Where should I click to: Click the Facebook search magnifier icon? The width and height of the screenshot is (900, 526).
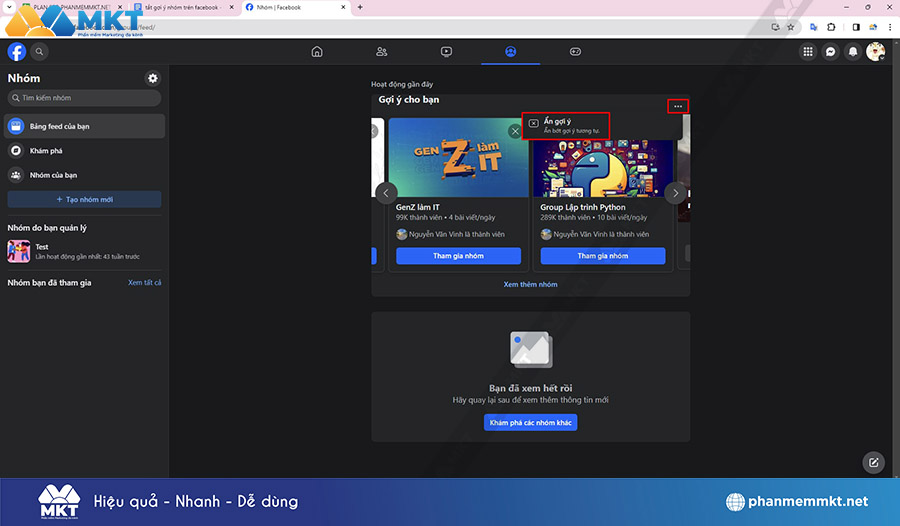(40, 52)
